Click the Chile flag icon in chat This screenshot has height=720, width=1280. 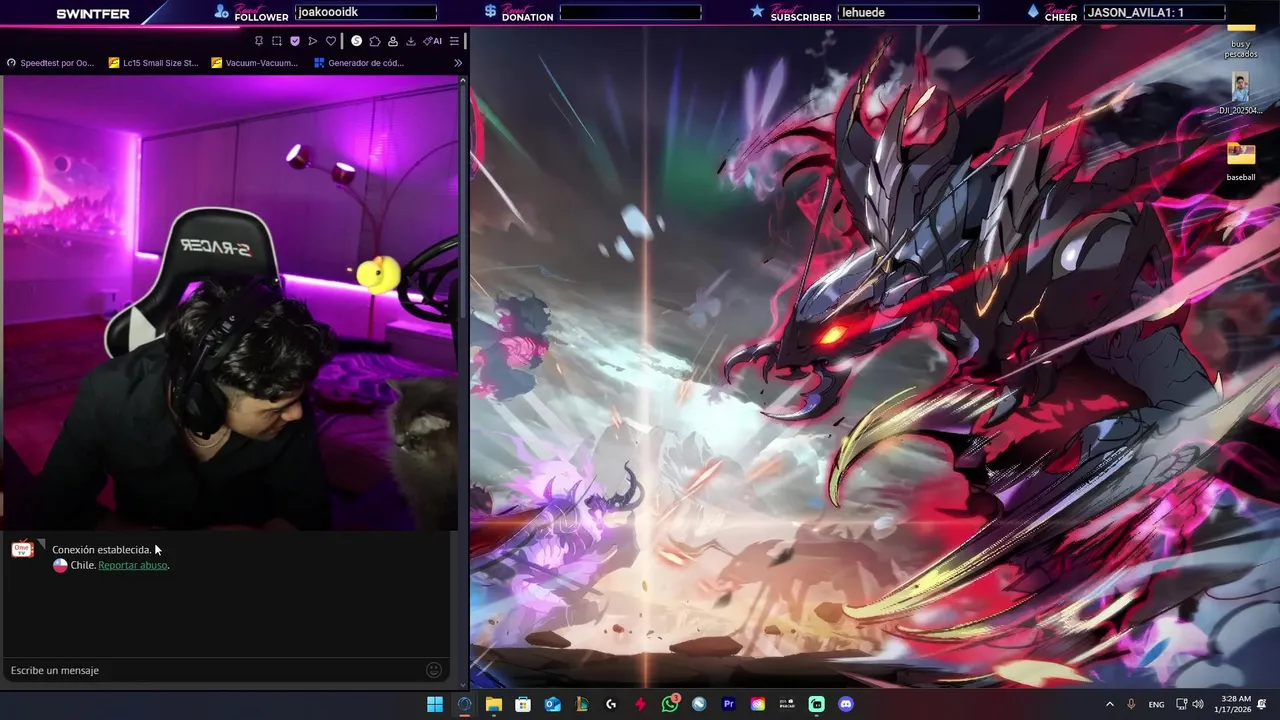point(60,565)
